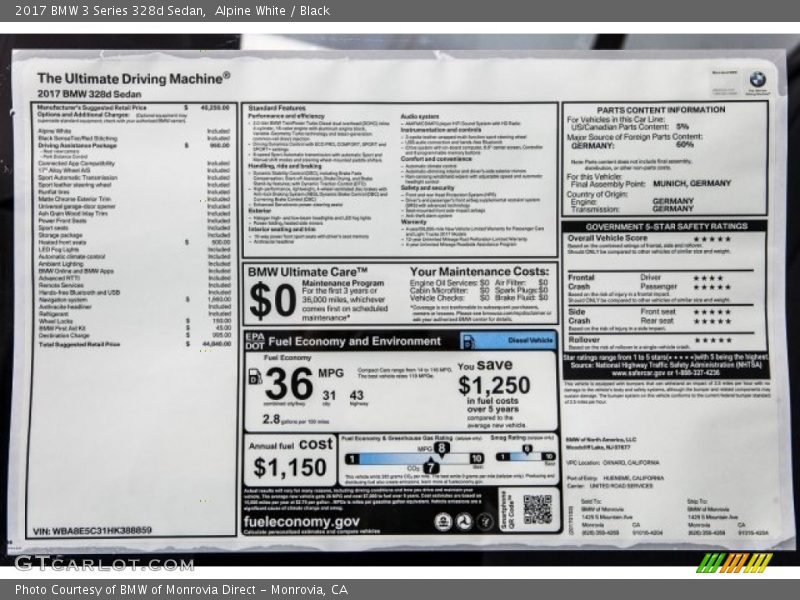Select the Government 5-Star Safety Ratings header

(x=665, y=226)
